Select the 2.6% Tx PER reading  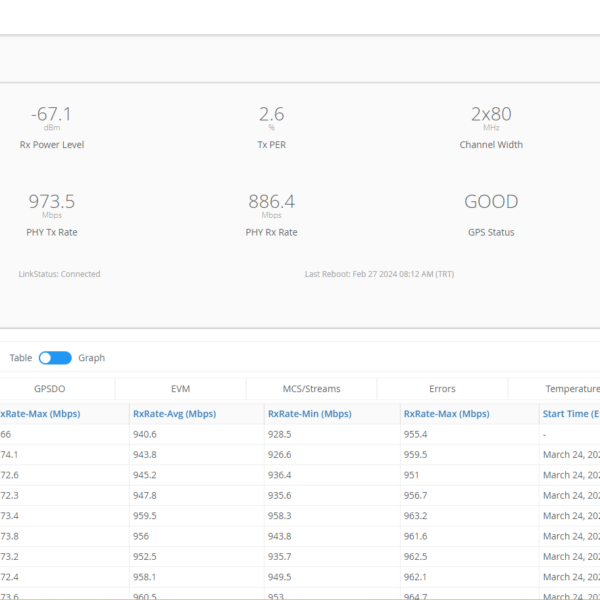click(271, 114)
